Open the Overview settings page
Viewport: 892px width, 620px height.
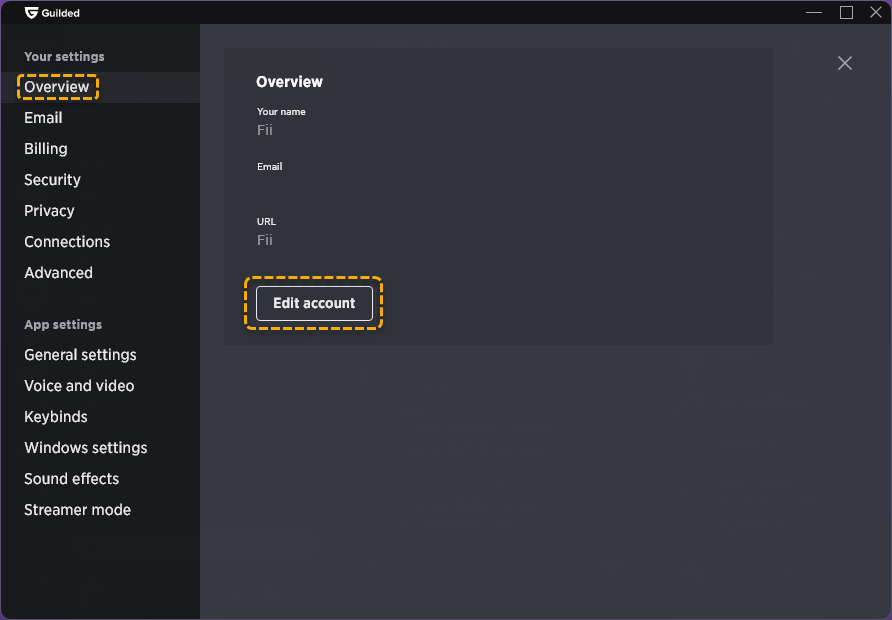57,87
